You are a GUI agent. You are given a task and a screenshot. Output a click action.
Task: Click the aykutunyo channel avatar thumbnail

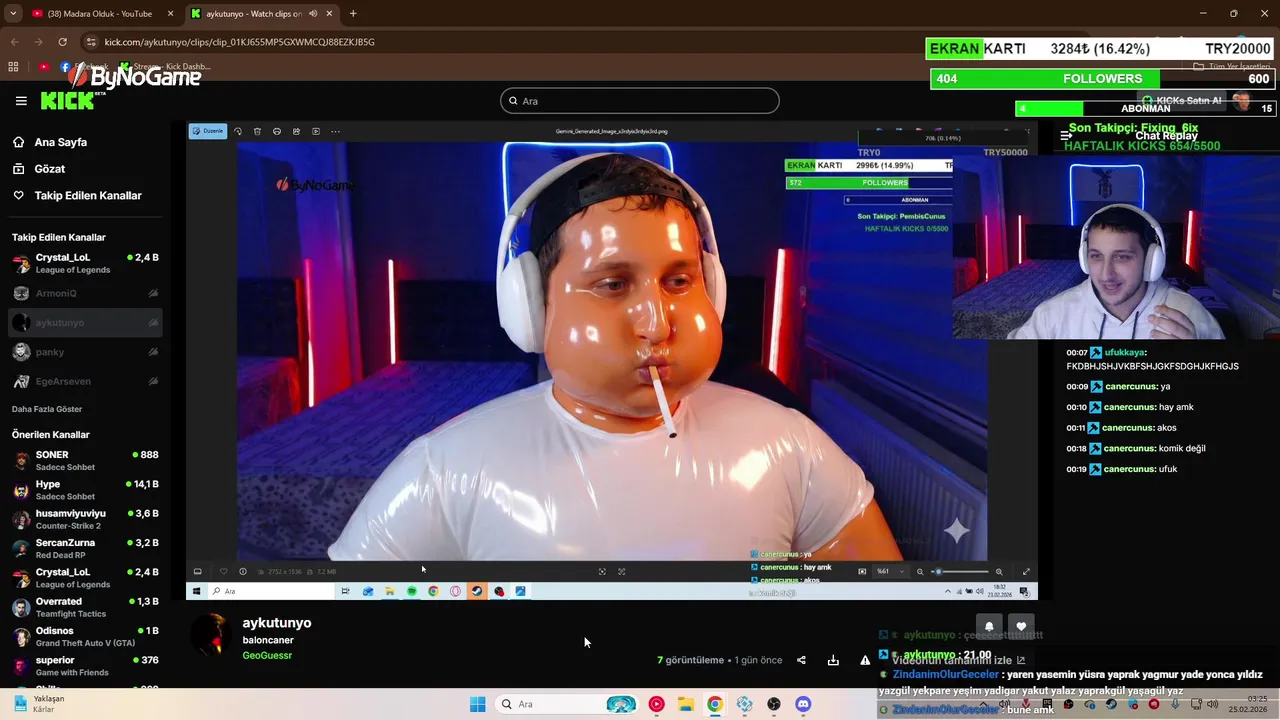pos(211,636)
